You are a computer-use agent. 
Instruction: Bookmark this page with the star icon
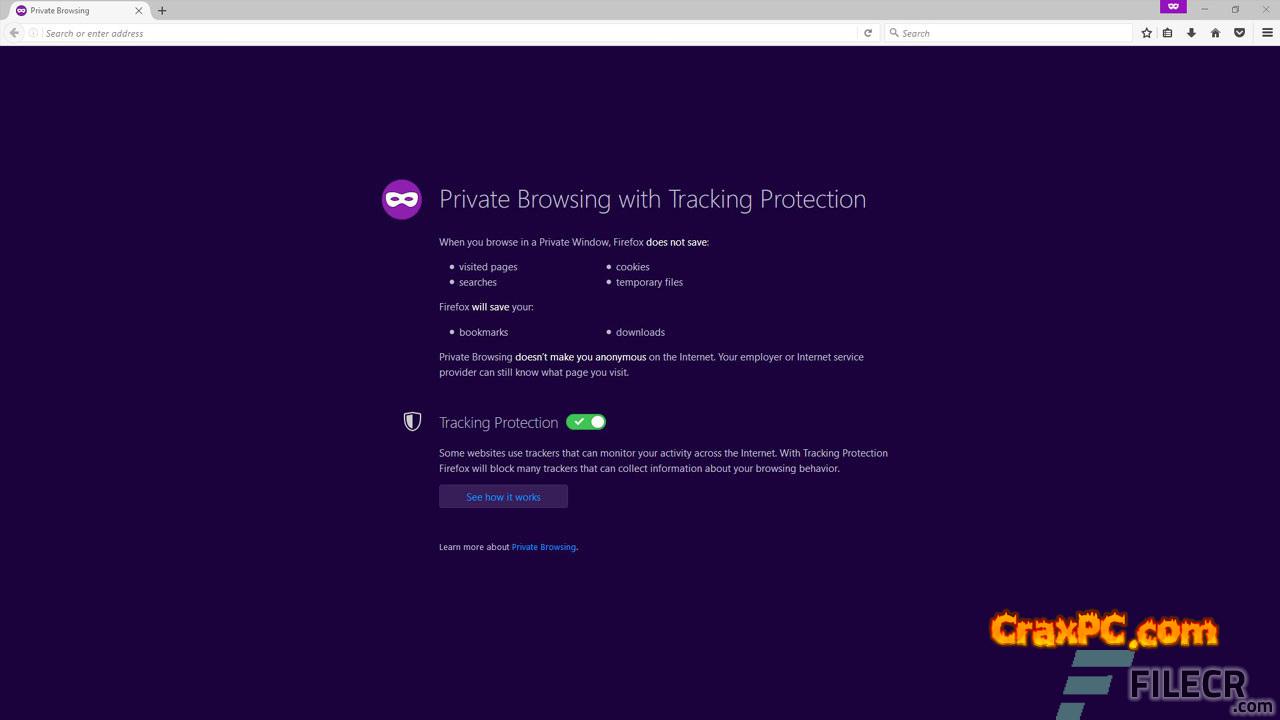[x=1147, y=33]
